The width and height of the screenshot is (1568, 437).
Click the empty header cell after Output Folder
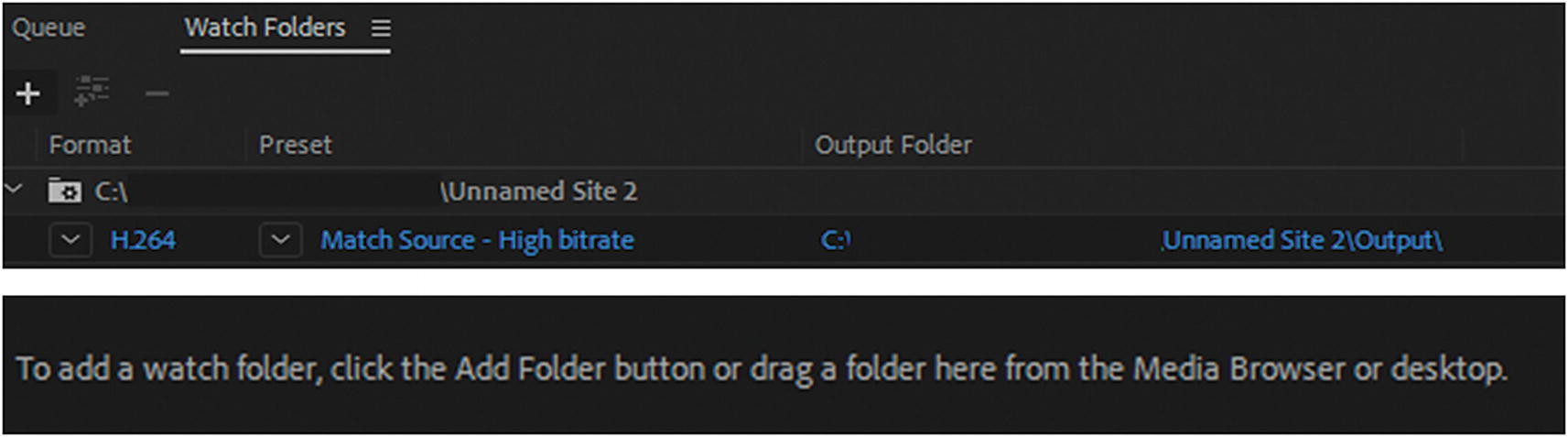1512,145
